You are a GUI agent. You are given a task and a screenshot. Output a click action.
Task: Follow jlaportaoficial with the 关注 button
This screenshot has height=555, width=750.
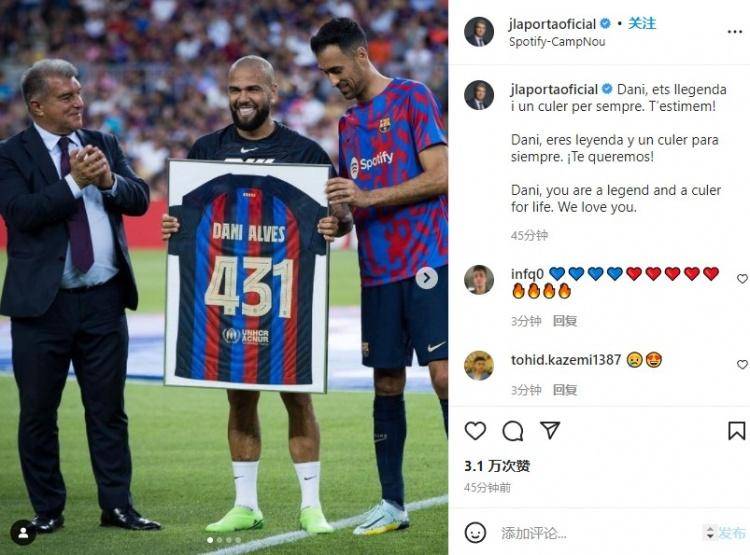coord(642,23)
